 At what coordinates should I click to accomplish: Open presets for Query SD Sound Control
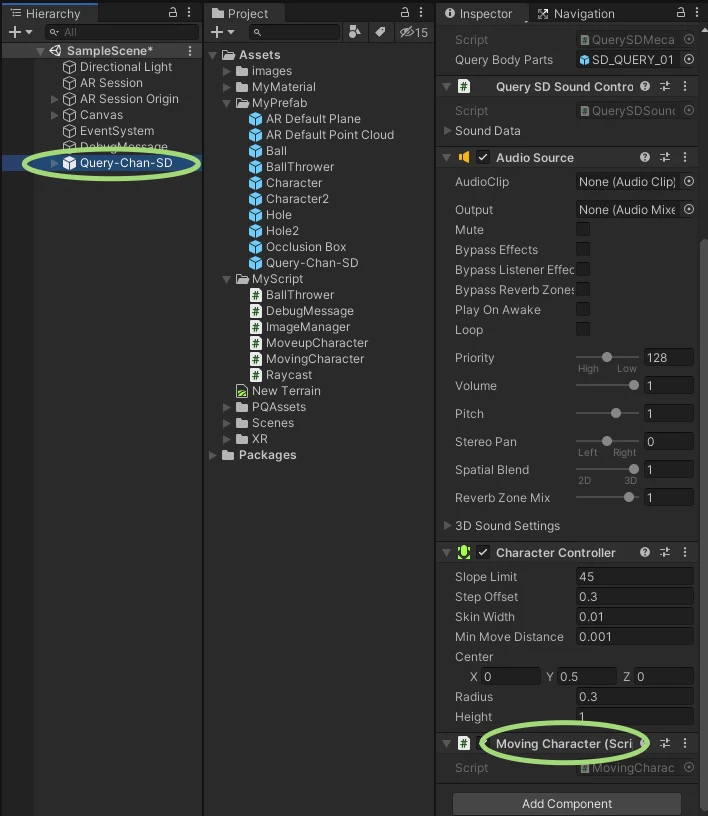(665, 86)
